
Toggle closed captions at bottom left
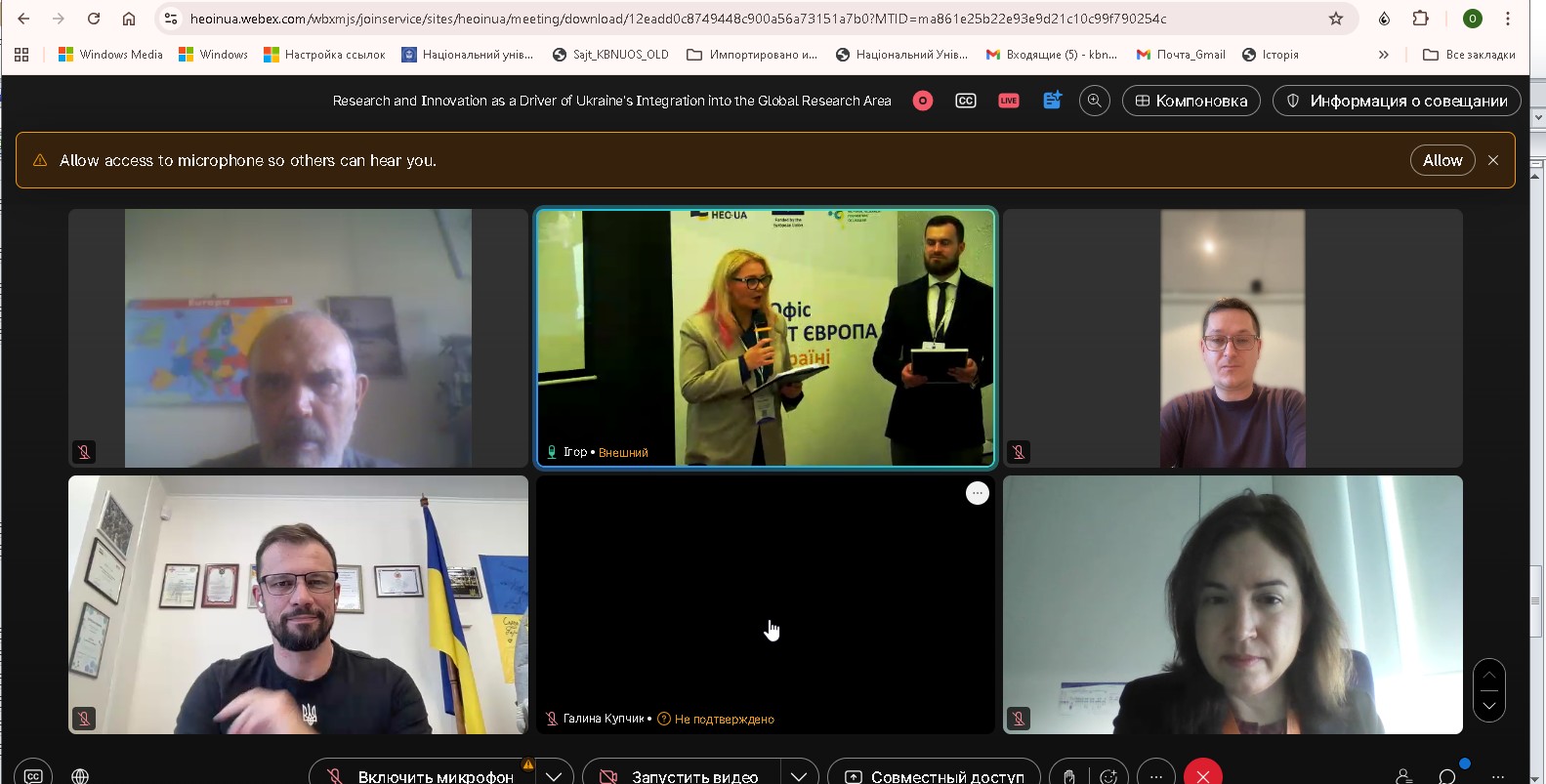pyautogui.click(x=33, y=775)
